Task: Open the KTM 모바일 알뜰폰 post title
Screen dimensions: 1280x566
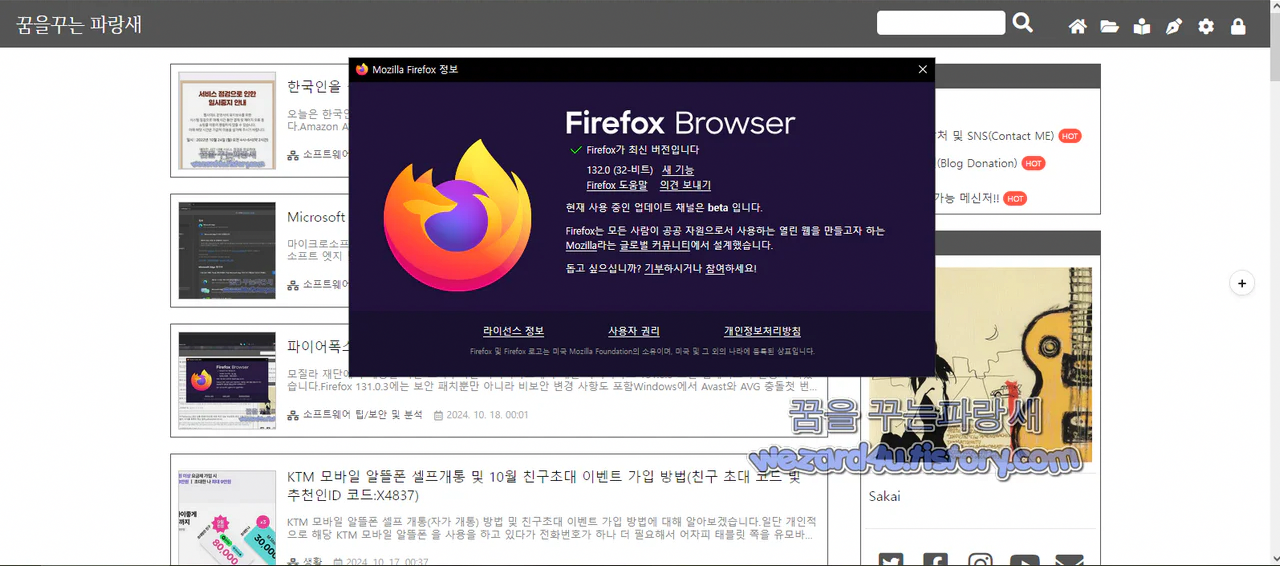Action: point(544,486)
